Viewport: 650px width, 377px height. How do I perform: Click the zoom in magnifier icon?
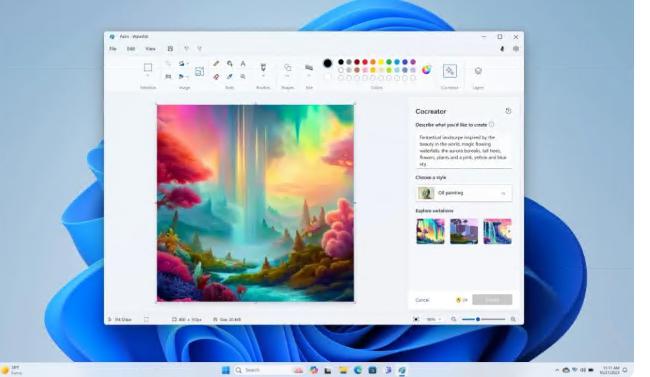point(513,319)
